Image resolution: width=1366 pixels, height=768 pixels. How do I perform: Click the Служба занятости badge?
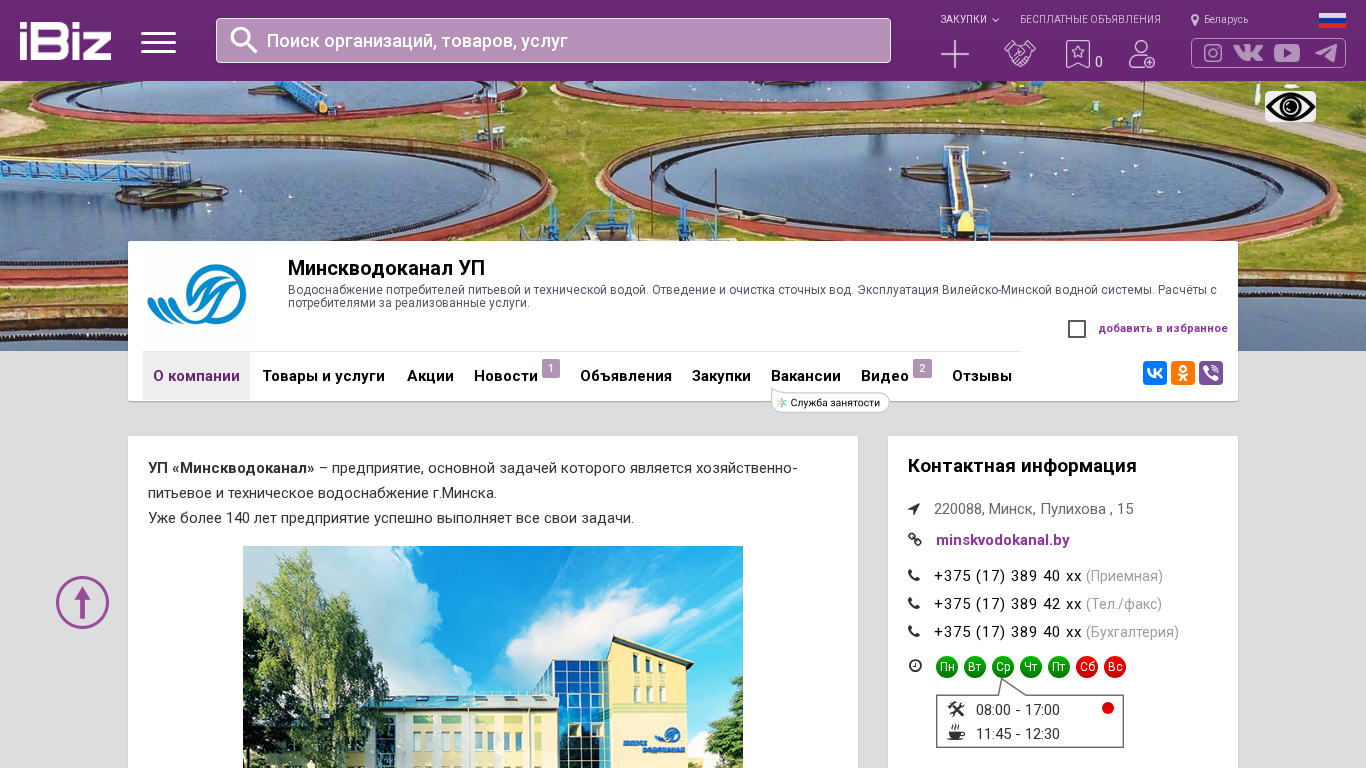(x=830, y=402)
